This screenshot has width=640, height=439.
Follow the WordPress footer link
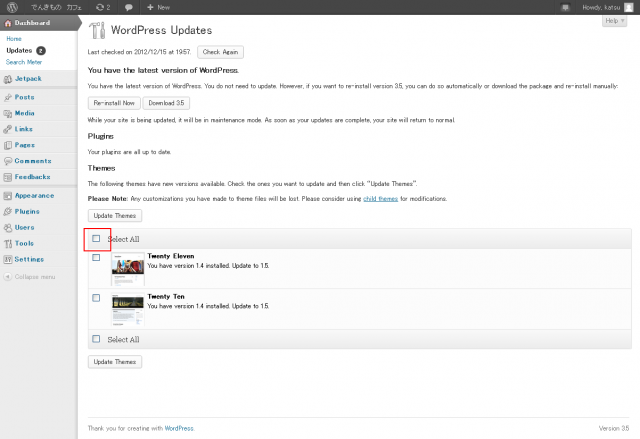pyautogui.click(x=179, y=428)
